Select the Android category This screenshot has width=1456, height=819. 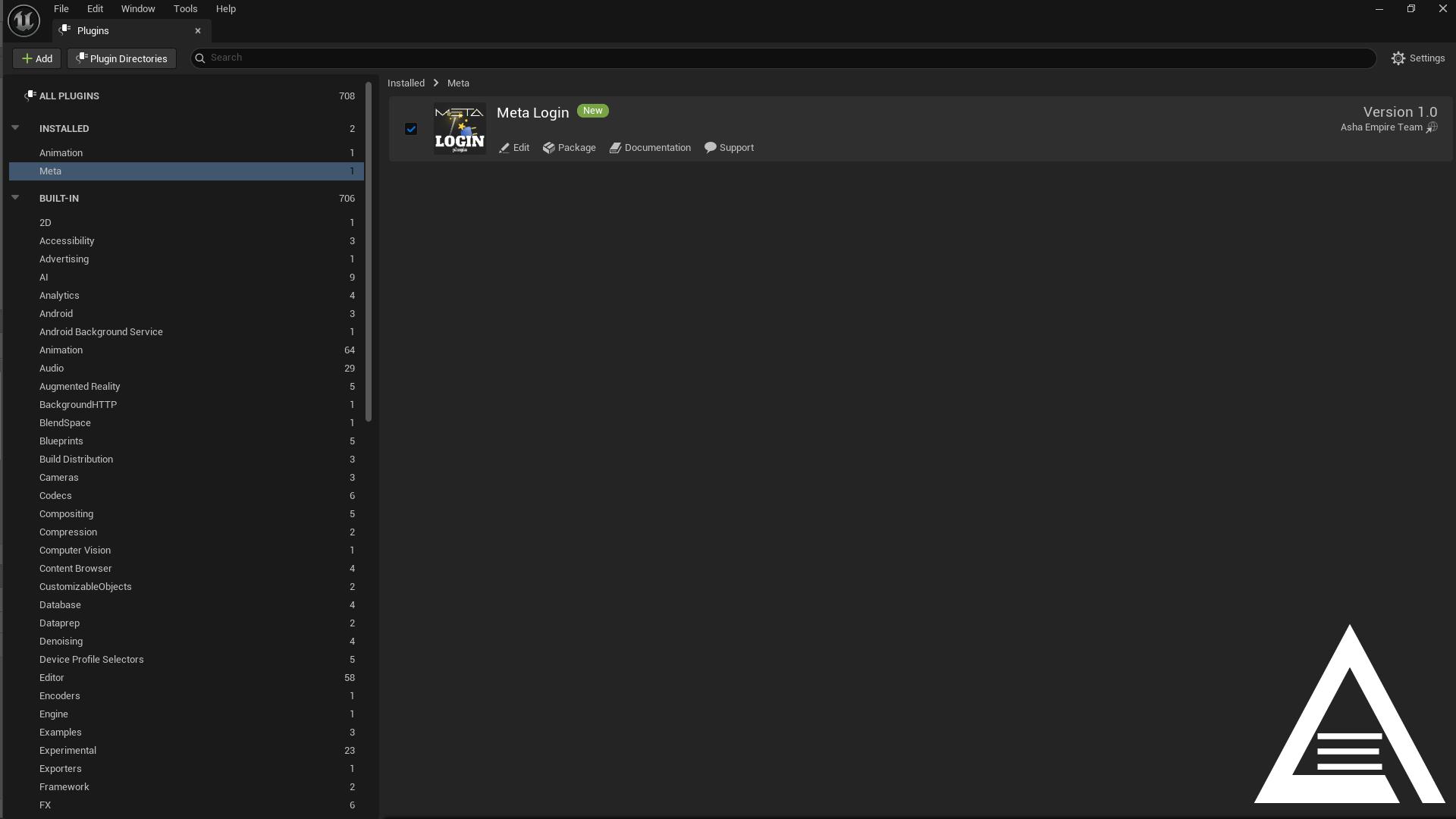[x=187, y=314]
